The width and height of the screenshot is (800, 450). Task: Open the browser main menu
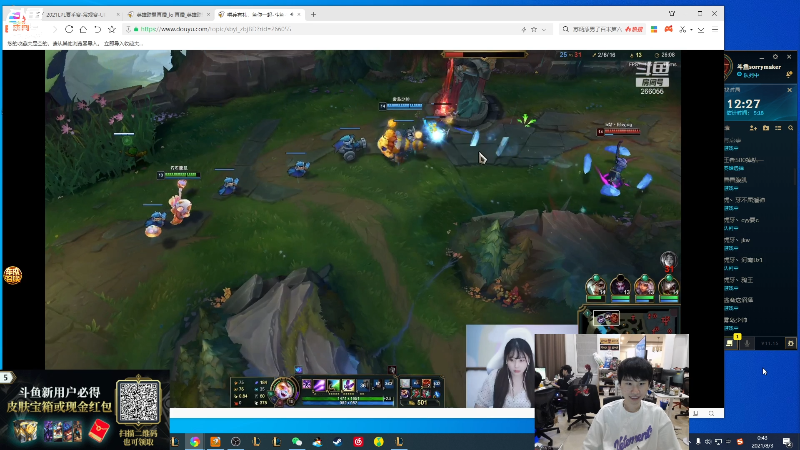[715, 29]
